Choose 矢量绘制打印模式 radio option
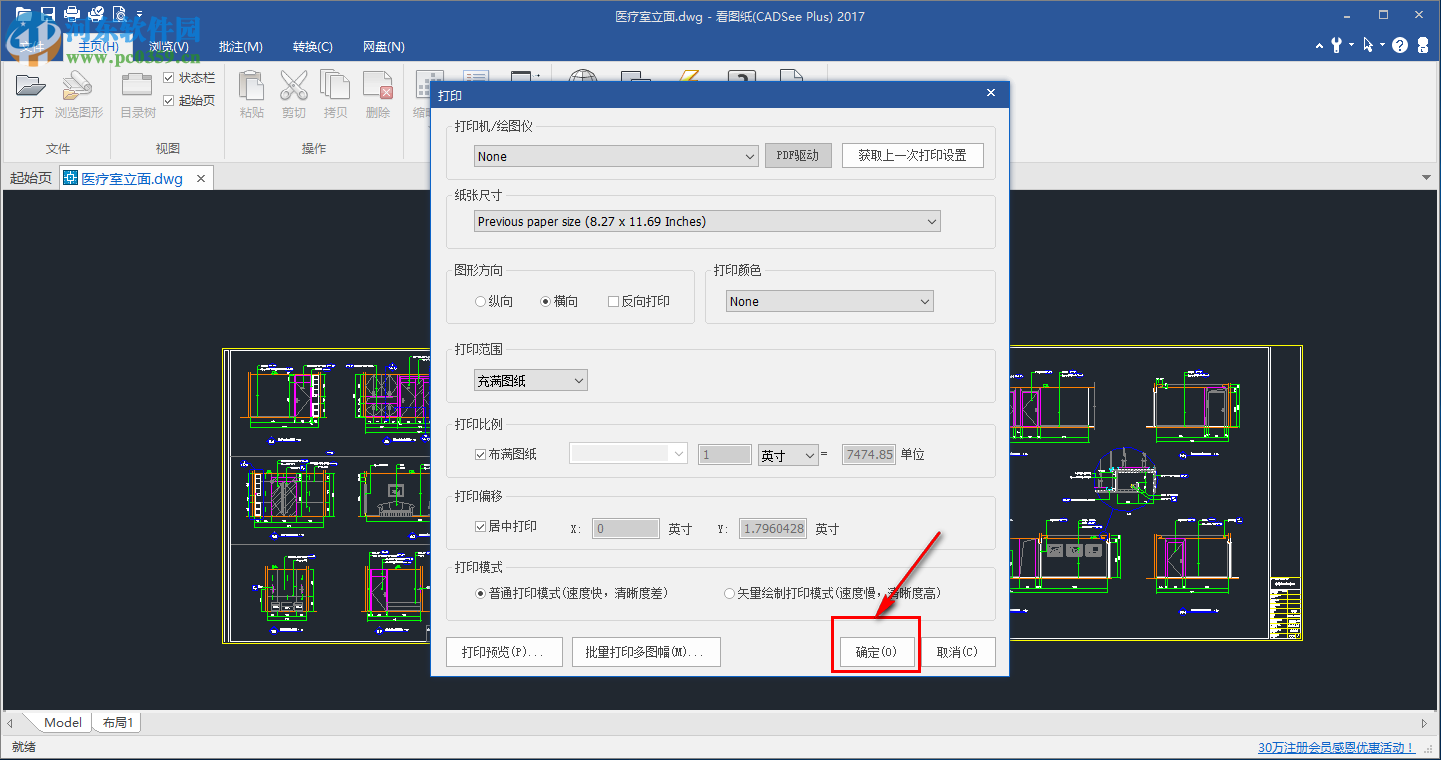Viewport: 1441px width, 760px height. [x=729, y=593]
